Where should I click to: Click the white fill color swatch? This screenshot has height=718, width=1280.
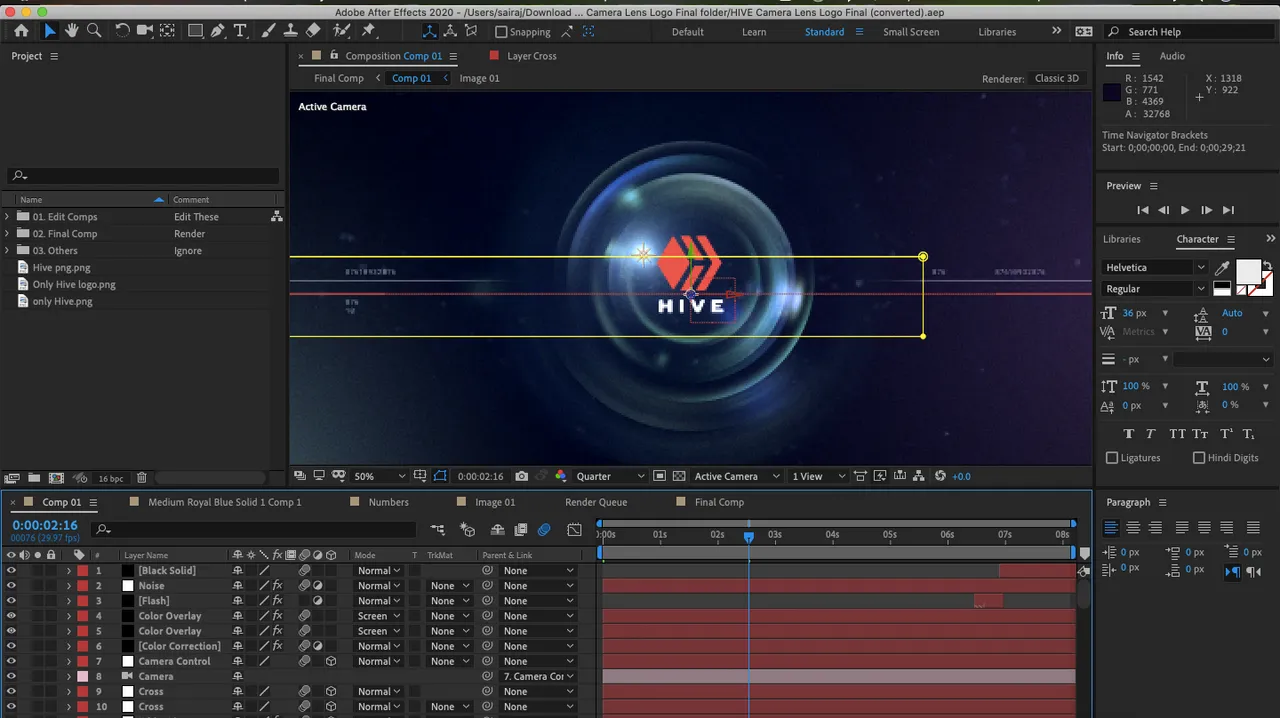tap(1248, 271)
